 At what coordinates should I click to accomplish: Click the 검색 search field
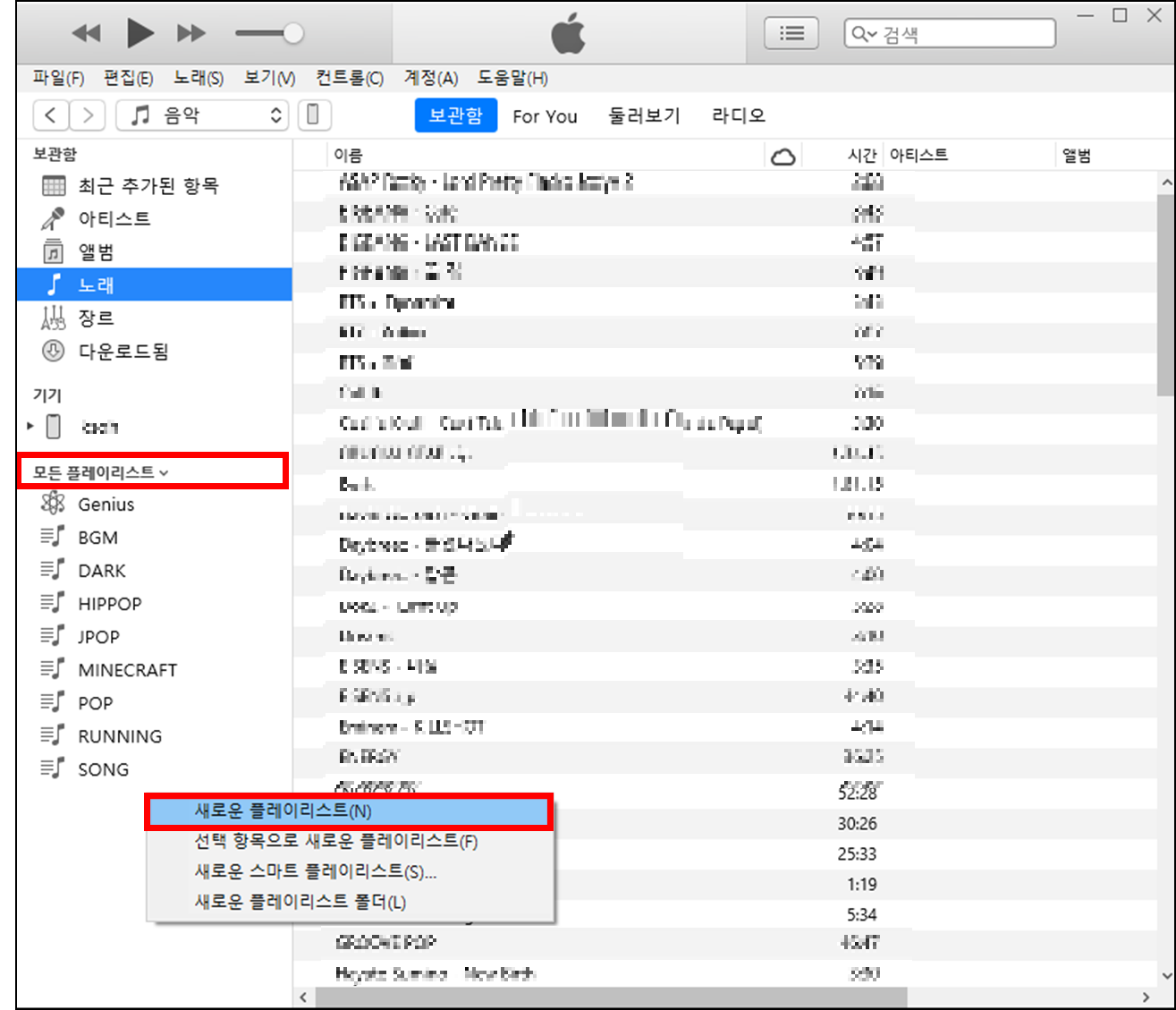click(950, 34)
